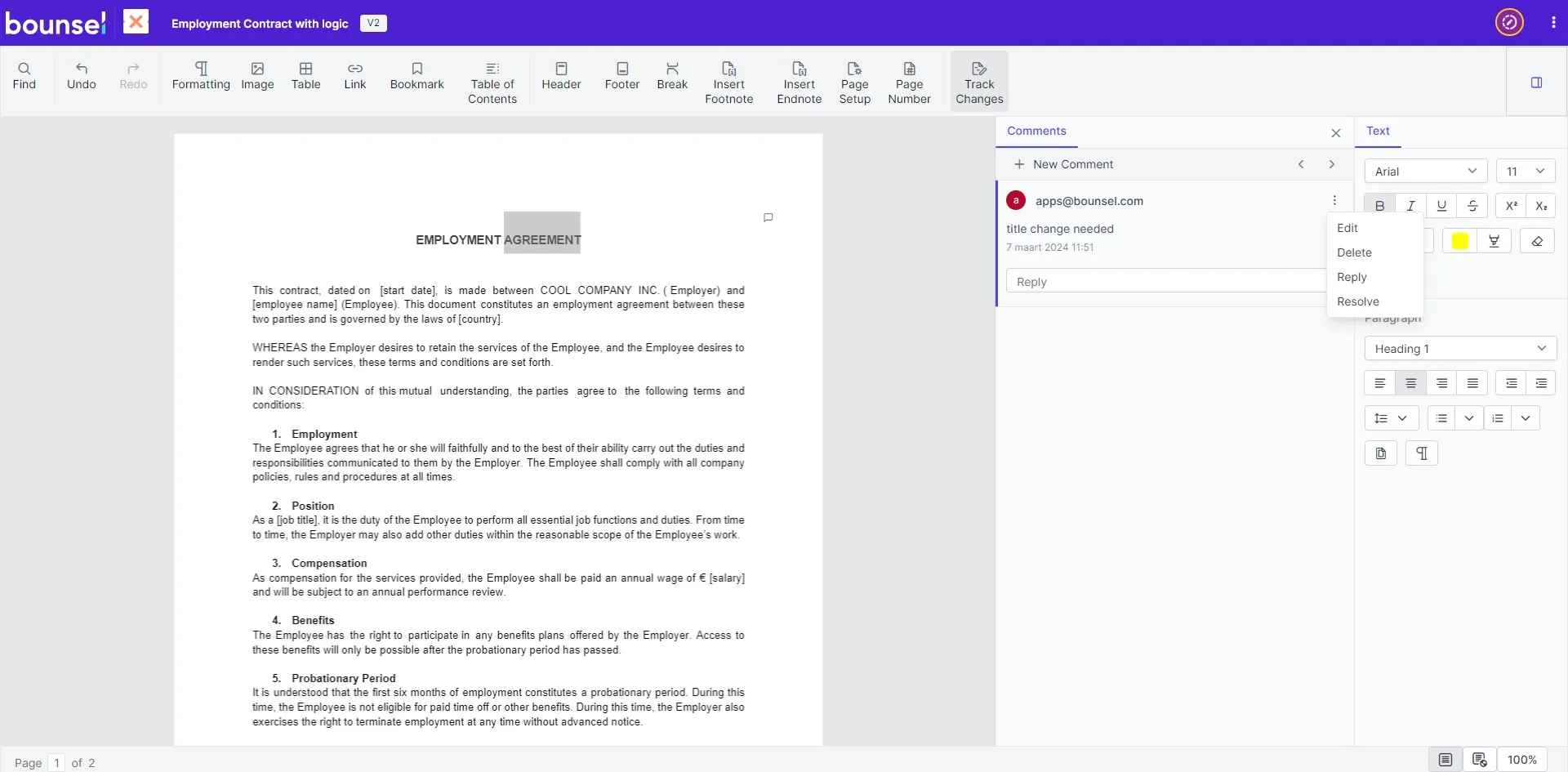Toggle strikethrough text formatting

point(1472,206)
